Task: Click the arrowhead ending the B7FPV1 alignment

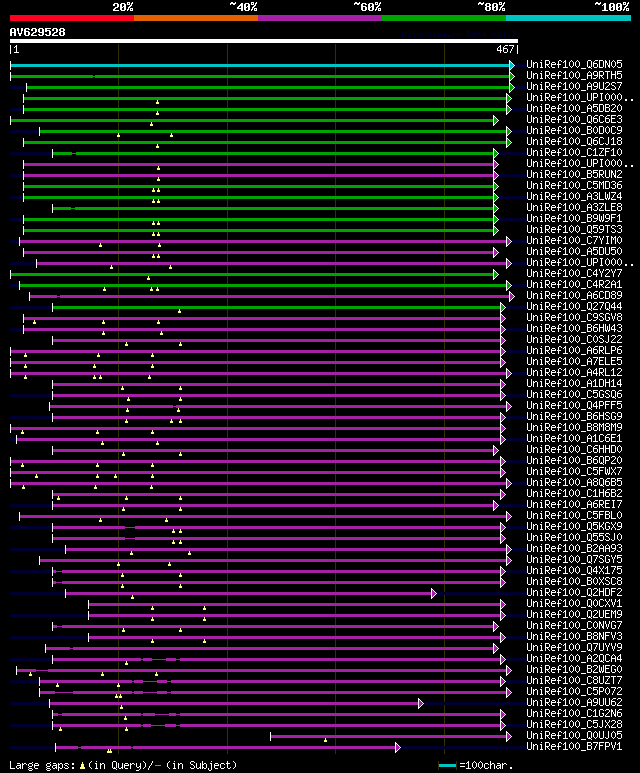Action: [x=398, y=748]
